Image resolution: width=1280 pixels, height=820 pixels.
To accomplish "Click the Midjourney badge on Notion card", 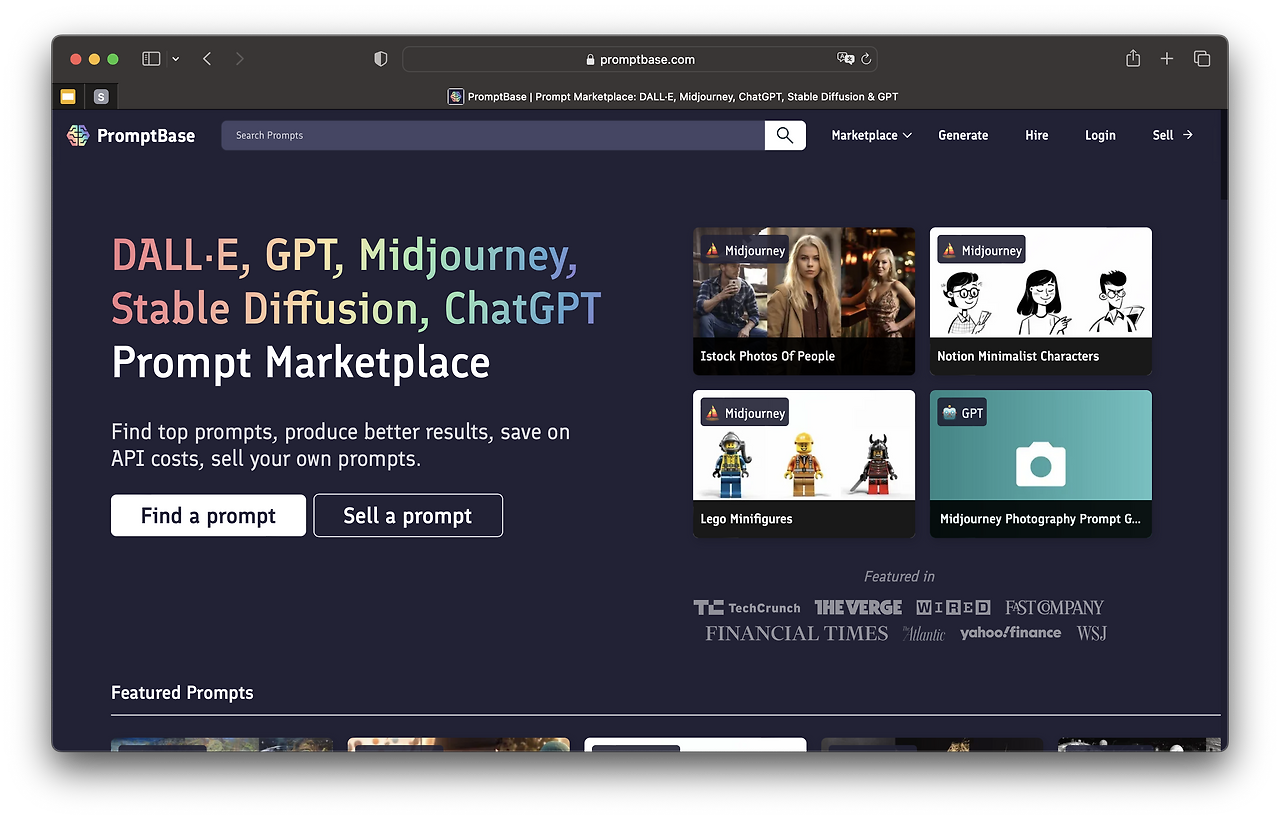I will (x=982, y=250).
